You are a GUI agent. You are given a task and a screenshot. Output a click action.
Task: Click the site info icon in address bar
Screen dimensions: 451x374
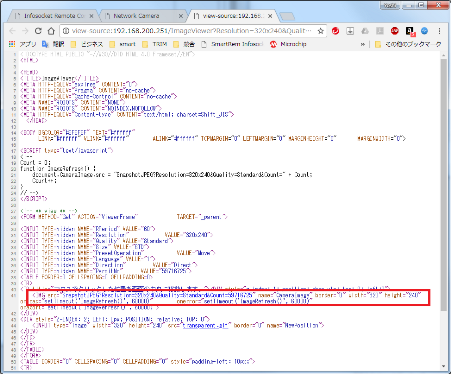(66, 31)
